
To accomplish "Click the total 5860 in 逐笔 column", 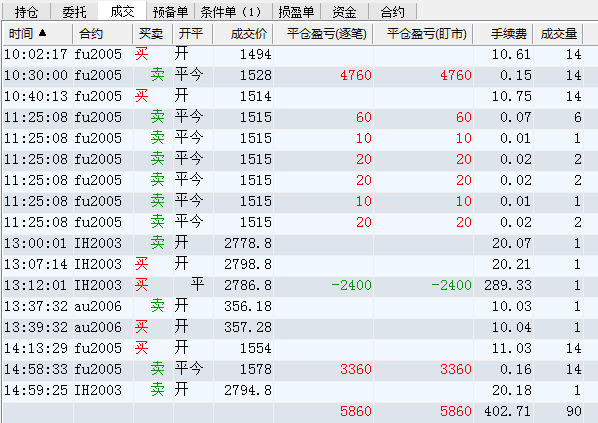I will point(356,411).
